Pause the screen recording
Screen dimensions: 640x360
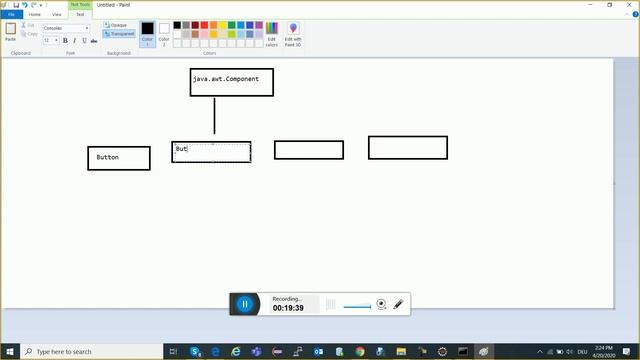point(245,304)
